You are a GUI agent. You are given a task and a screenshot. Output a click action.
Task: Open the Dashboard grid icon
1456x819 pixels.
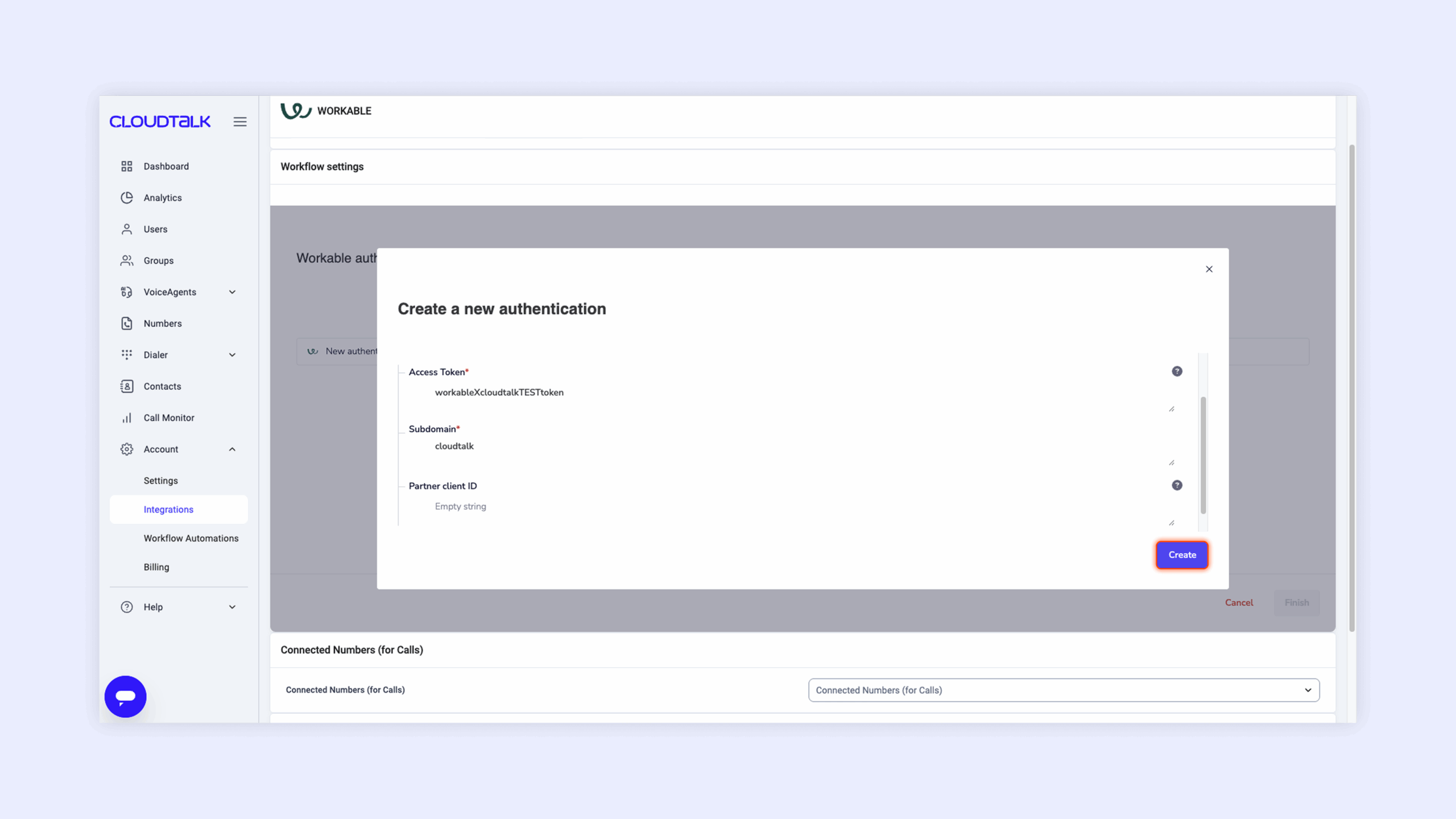126,166
